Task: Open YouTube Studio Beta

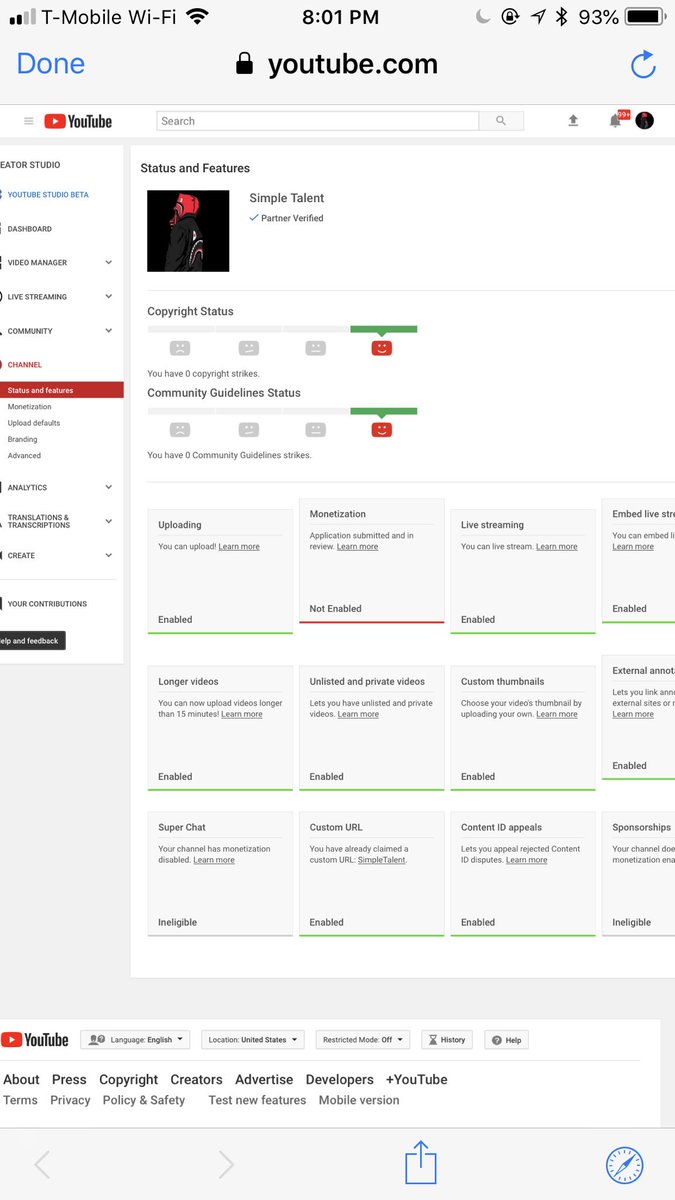Action: click(48, 195)
